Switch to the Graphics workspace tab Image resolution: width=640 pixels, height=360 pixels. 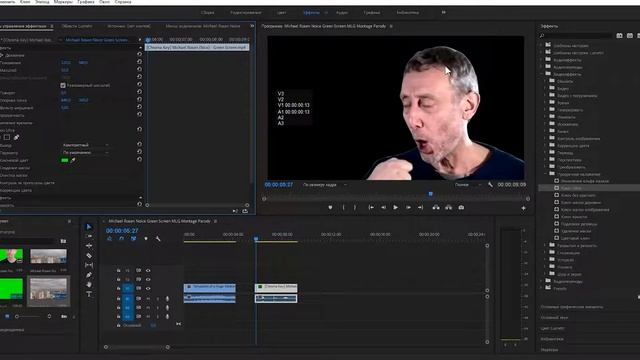[x=371, y=13]
